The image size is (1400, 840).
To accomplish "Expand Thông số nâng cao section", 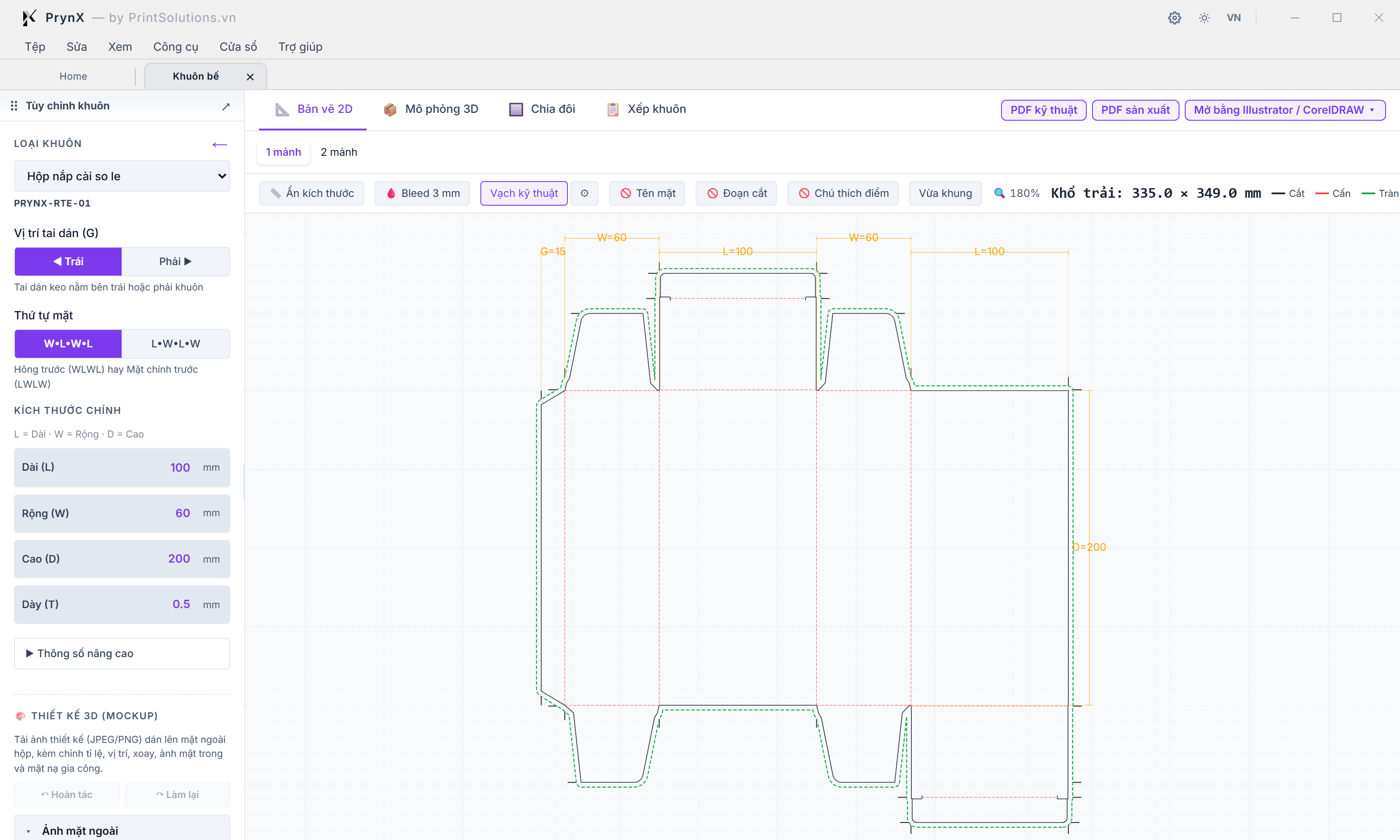I will click(122, 653).
